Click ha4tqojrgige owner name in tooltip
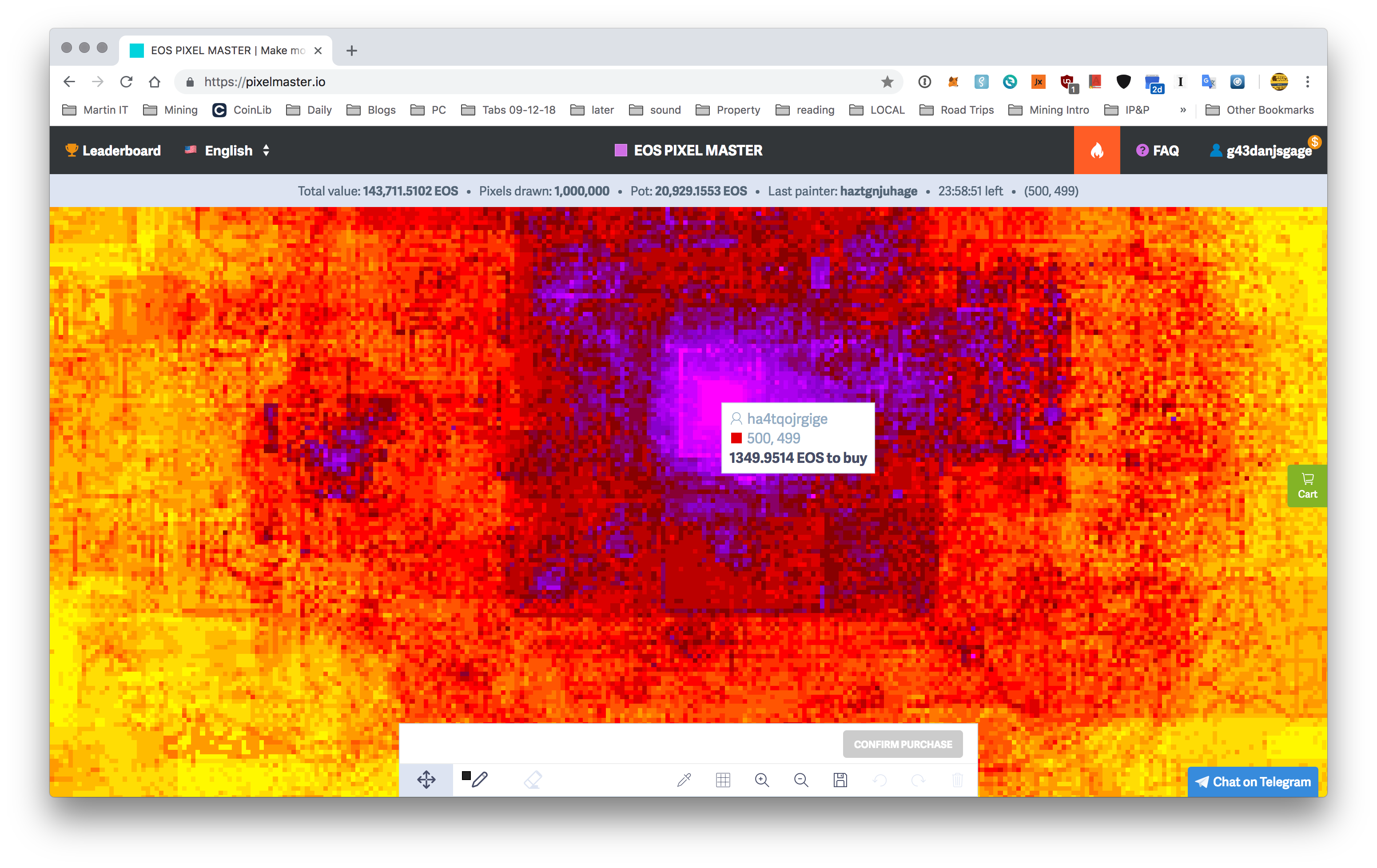1377x868 pixels. tap(787, 418)
